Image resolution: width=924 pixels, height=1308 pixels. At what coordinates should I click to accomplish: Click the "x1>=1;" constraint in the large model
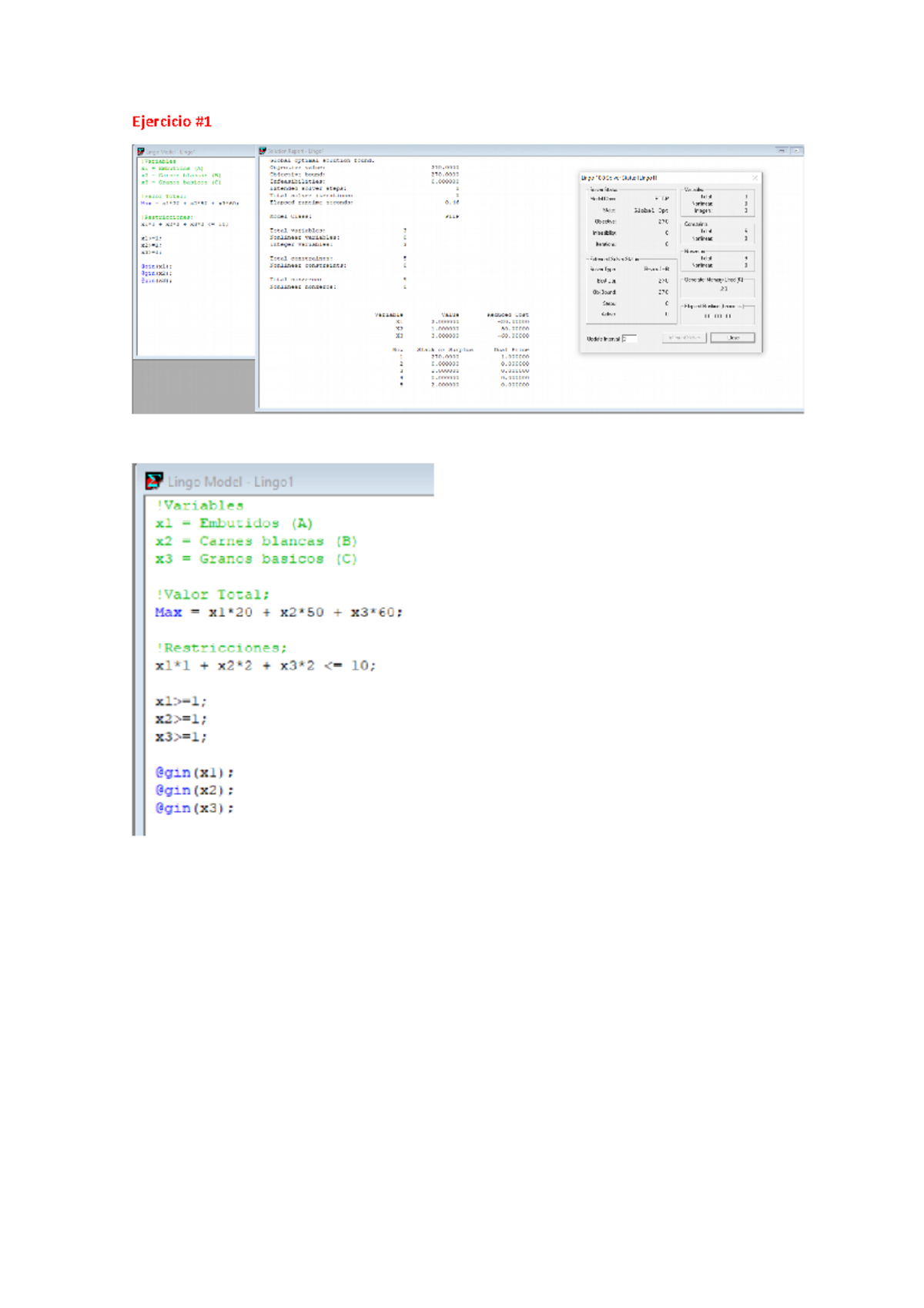(181, 702)
